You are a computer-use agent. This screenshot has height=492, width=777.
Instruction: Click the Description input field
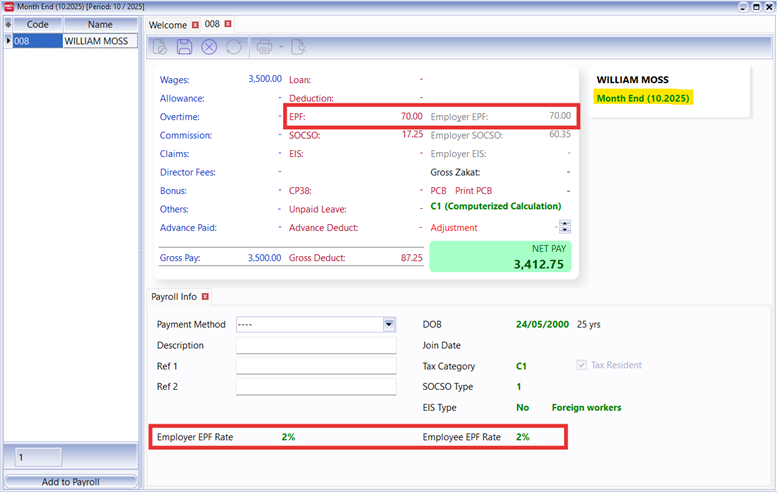316,345
